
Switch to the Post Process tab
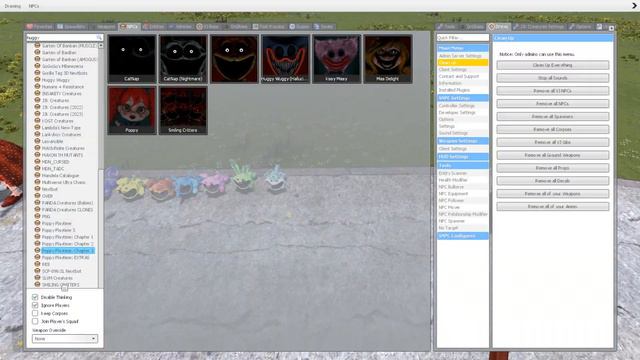click(x=269, y=27)
